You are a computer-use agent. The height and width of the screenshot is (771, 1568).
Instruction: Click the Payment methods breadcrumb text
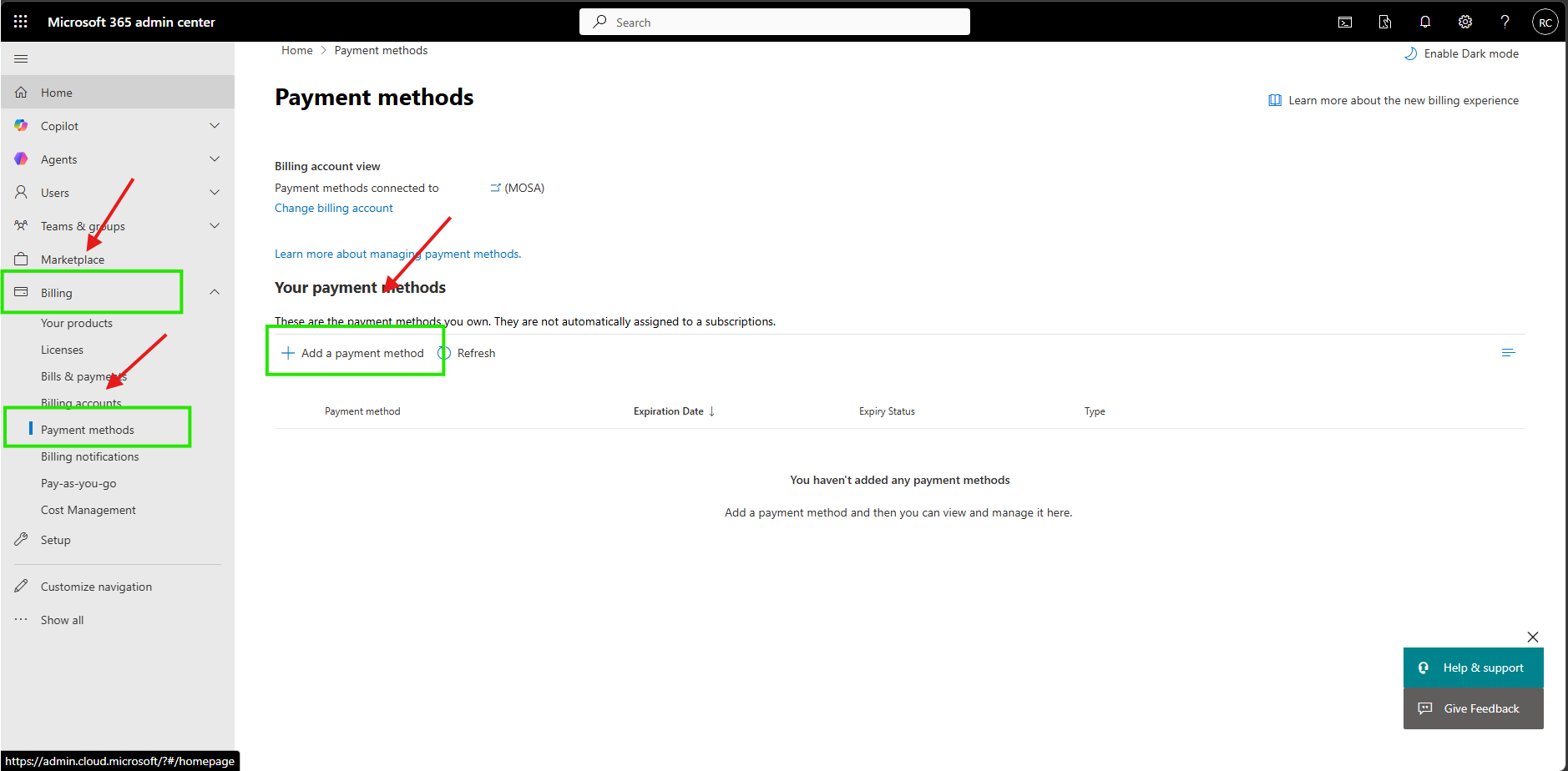(381, 50)
